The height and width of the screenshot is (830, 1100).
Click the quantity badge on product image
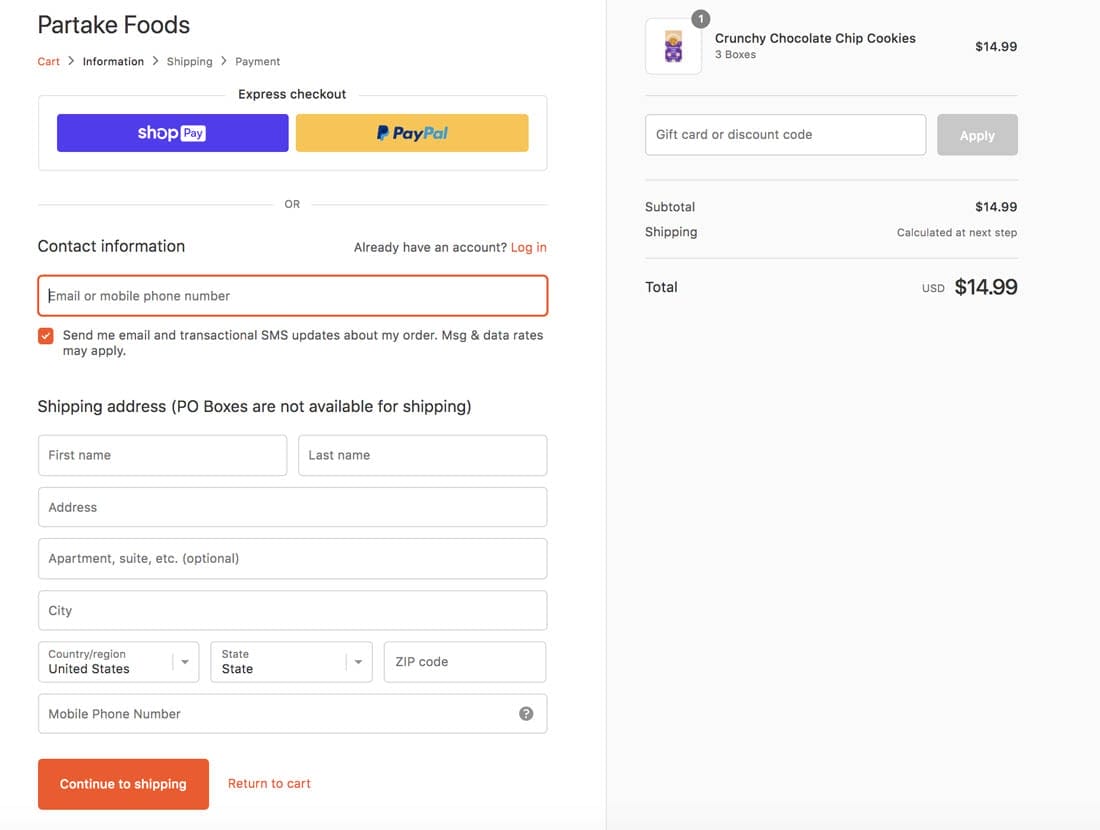point(700,19)
